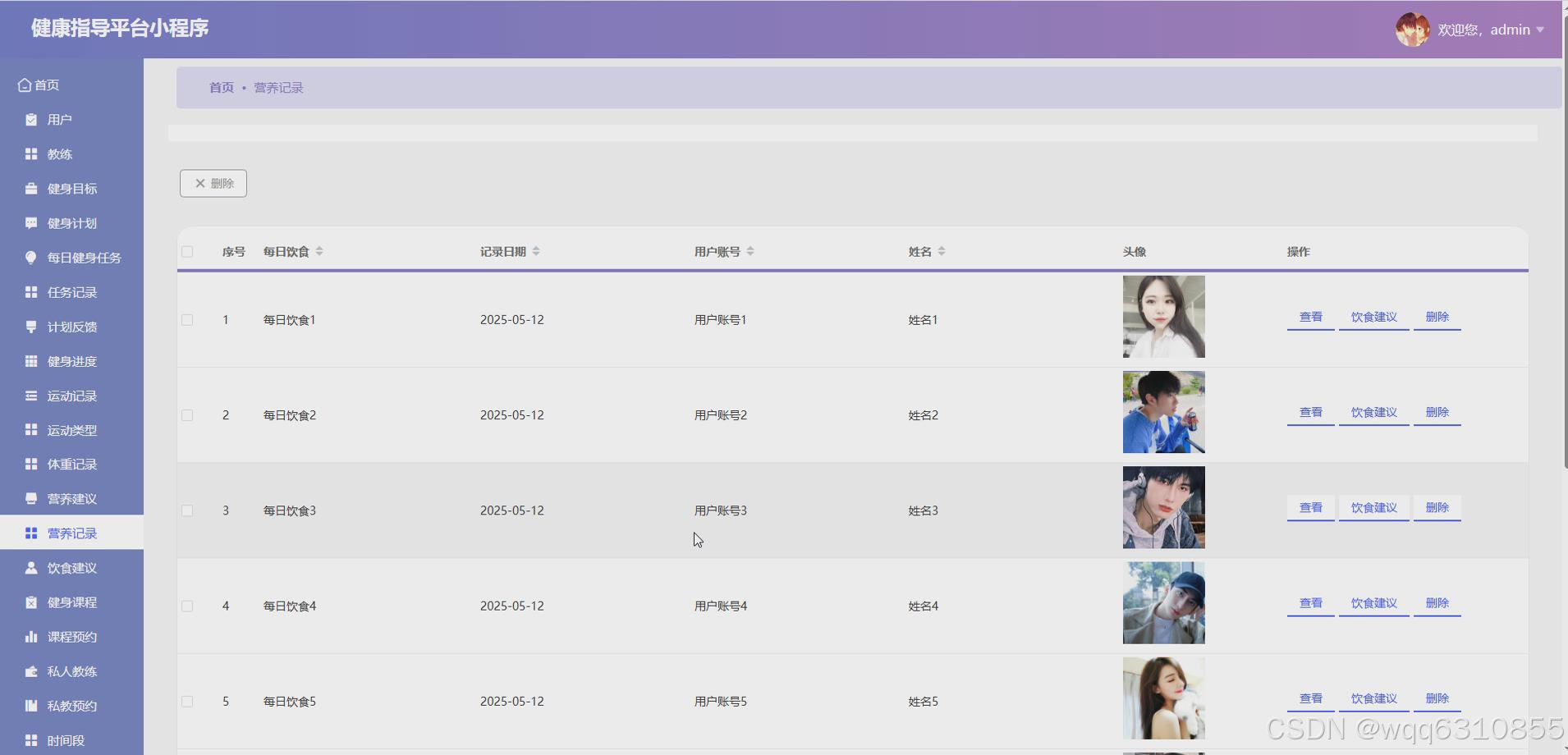Image resolution: width=1568 pixels, height=755 pixels.
Task: Click the 任务记录 grid icon
Action: (31, 292)
